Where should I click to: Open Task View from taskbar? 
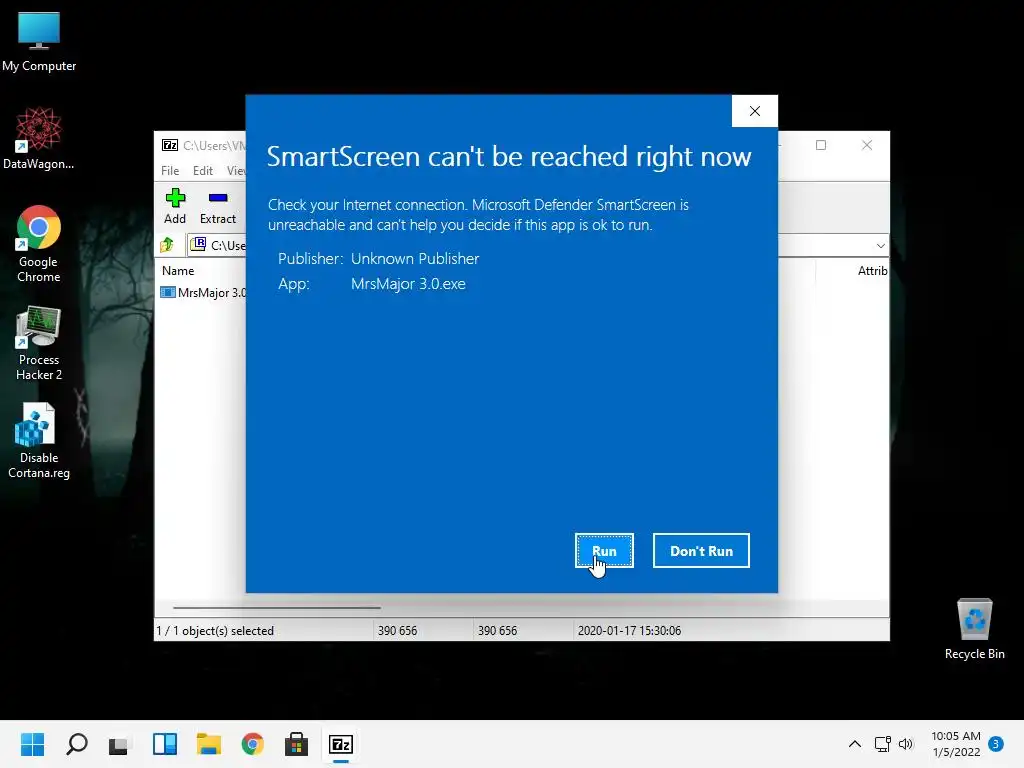[120, 744]
